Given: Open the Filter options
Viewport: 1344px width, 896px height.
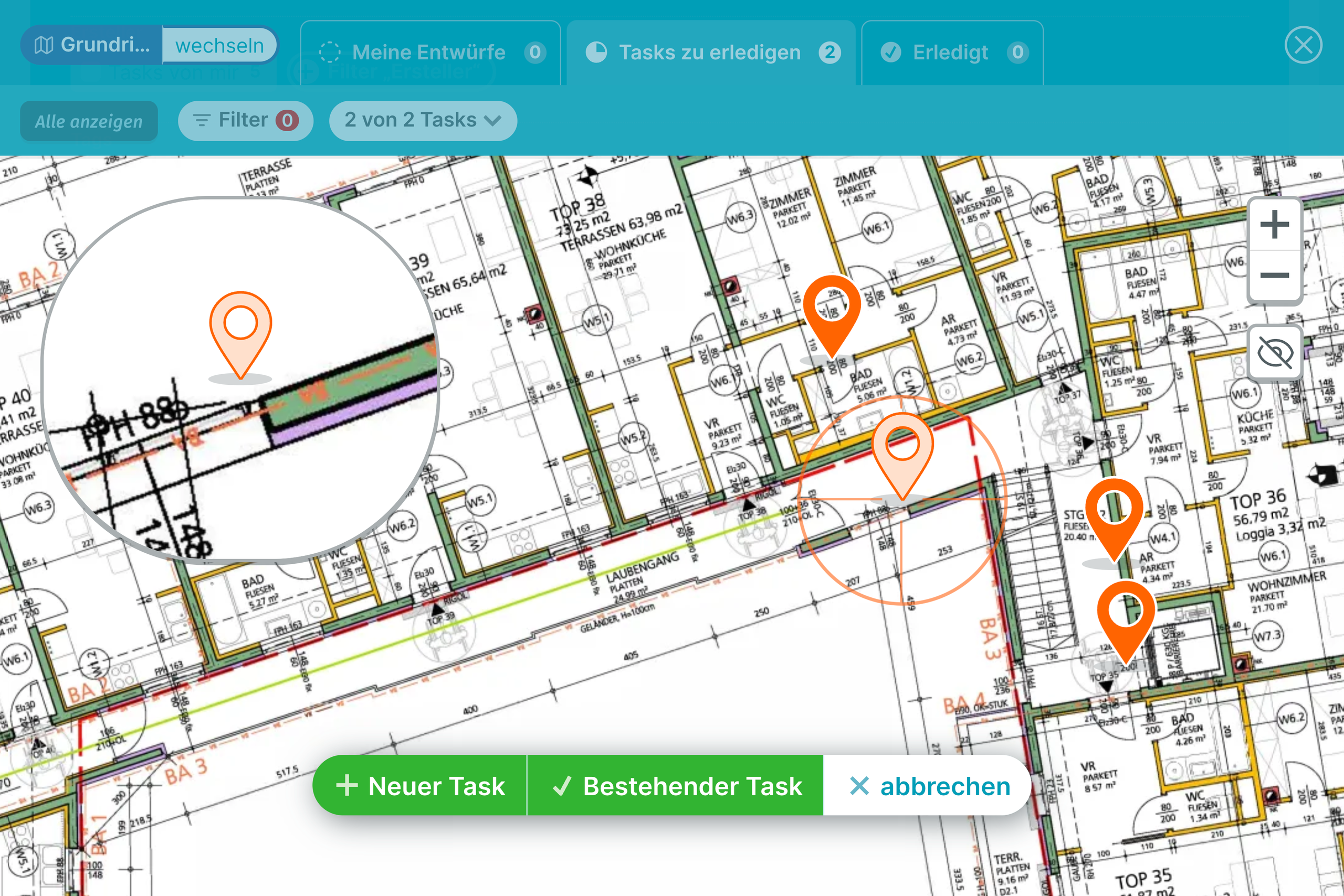Looking at the screenshot, I should tap(245, 121).
